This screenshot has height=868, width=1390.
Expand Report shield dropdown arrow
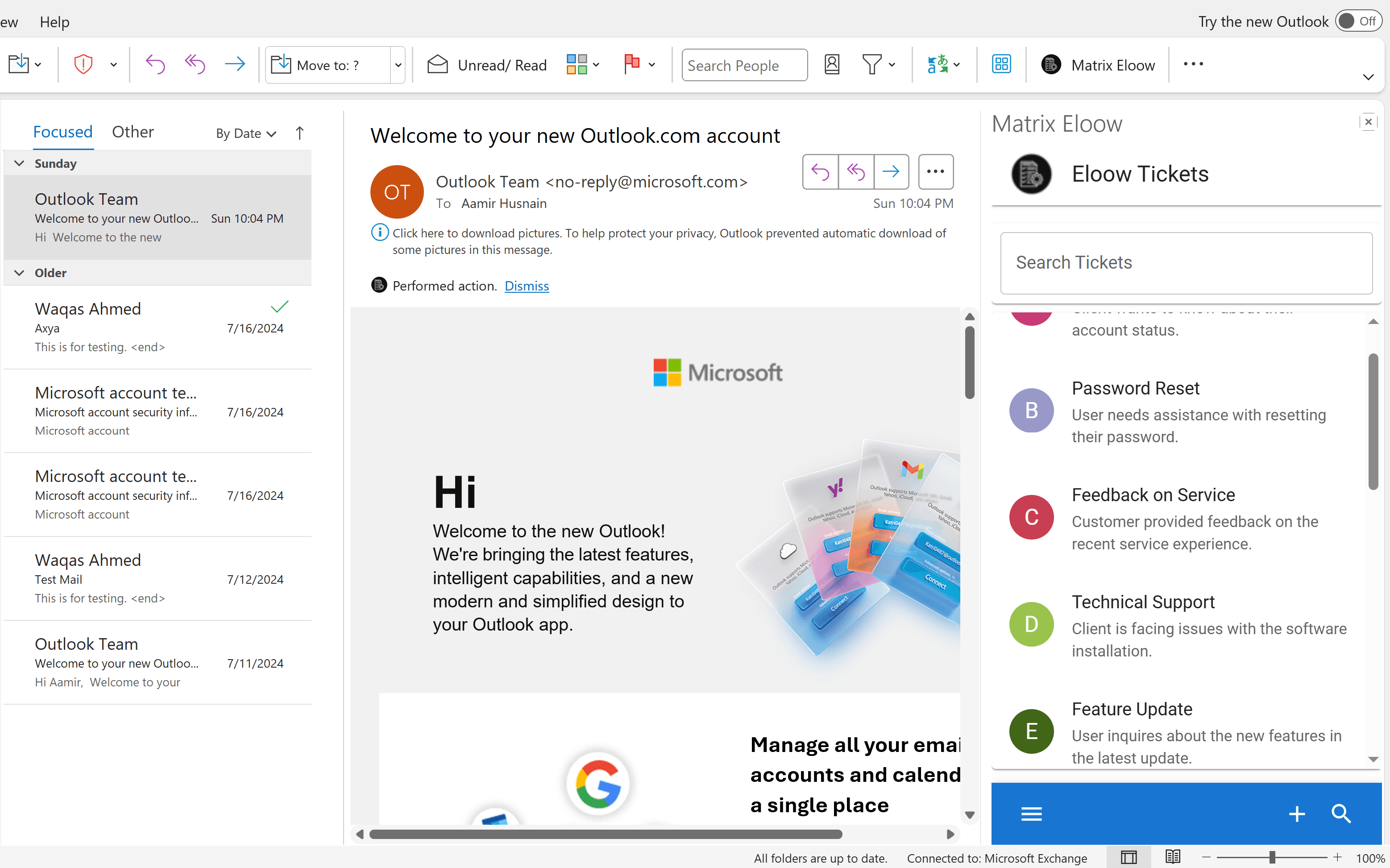[114, 65]
